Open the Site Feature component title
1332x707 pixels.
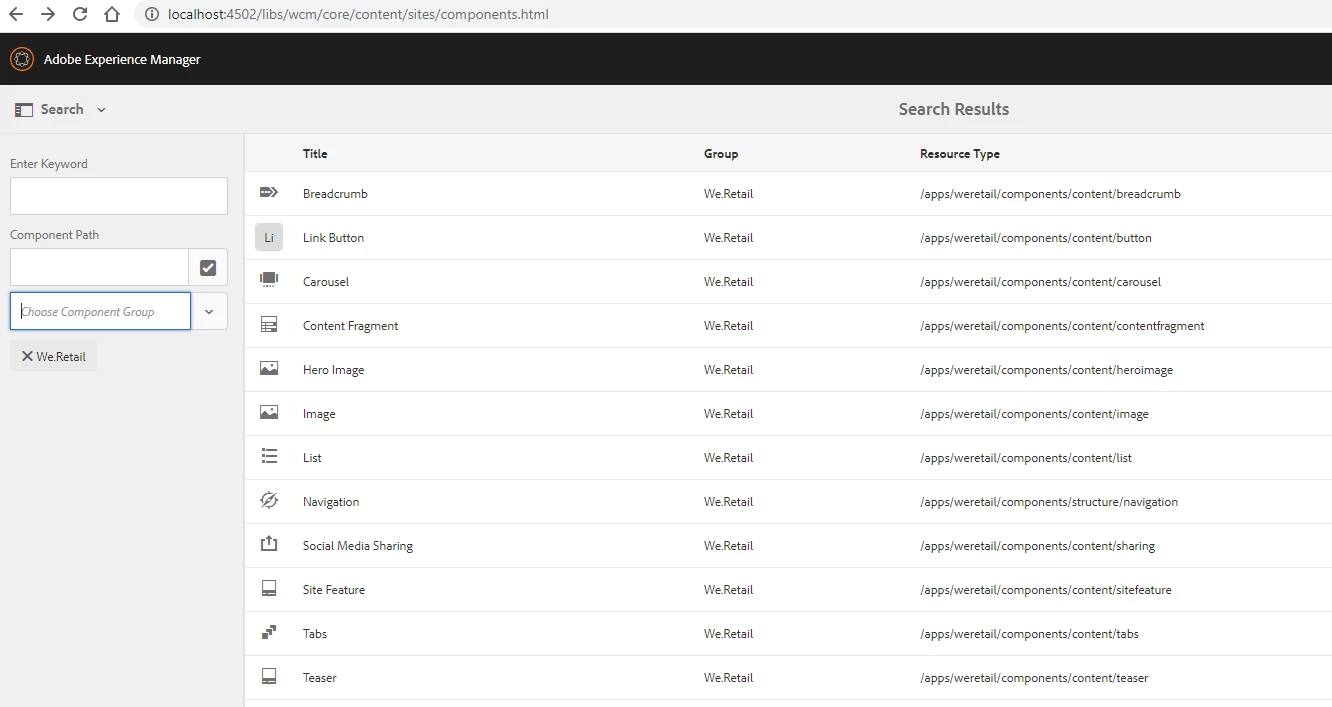coord(334,589)
